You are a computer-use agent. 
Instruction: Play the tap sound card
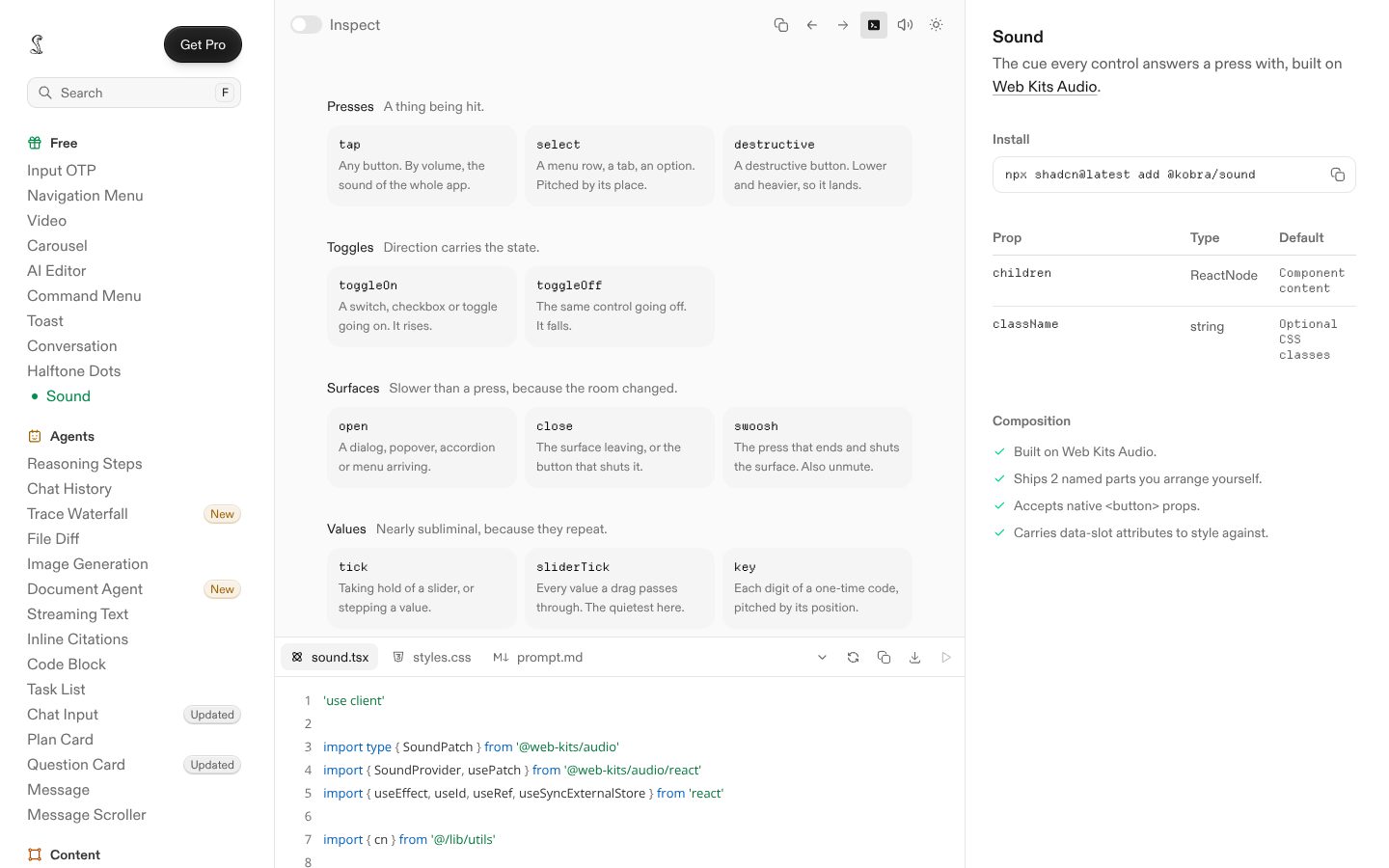[x=422, y=165]
